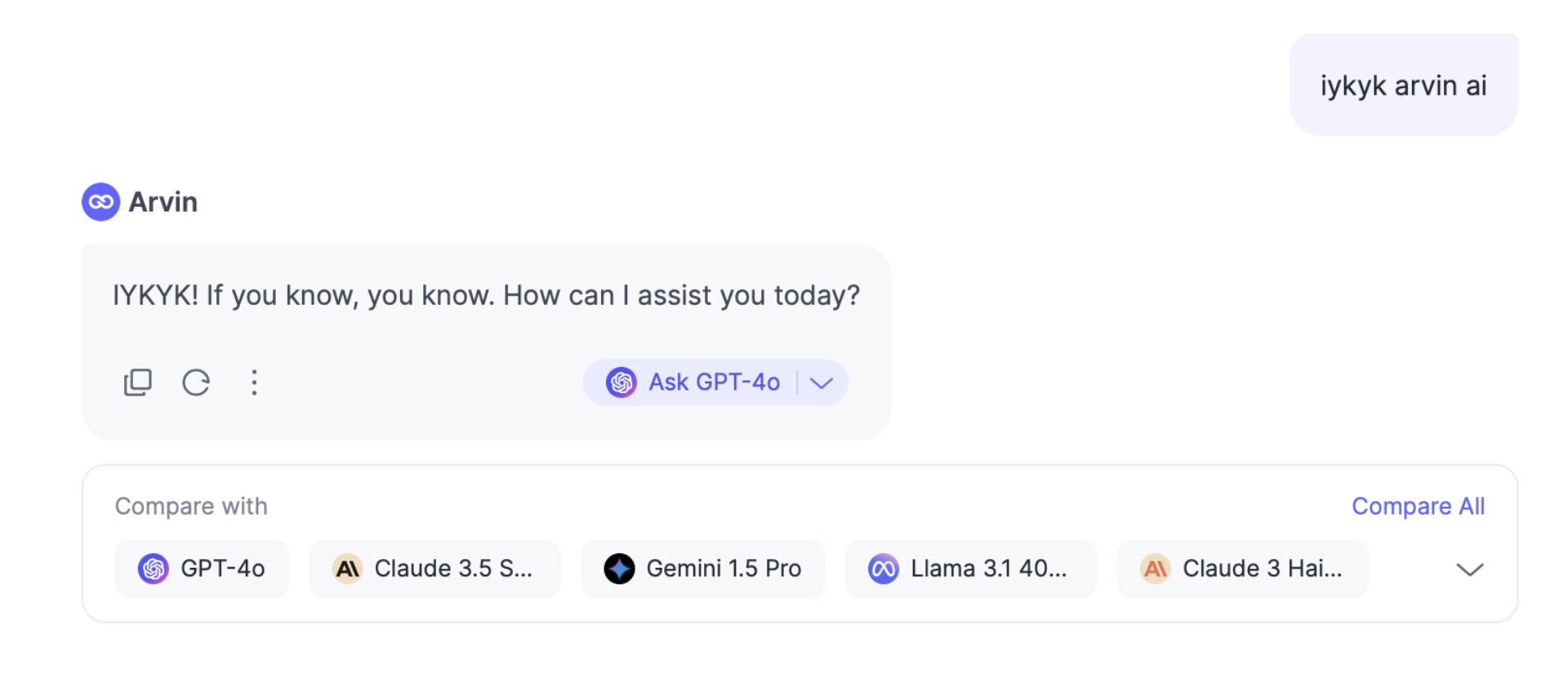Click the OpenAI logo on GPT-4o compare chip

154,569
